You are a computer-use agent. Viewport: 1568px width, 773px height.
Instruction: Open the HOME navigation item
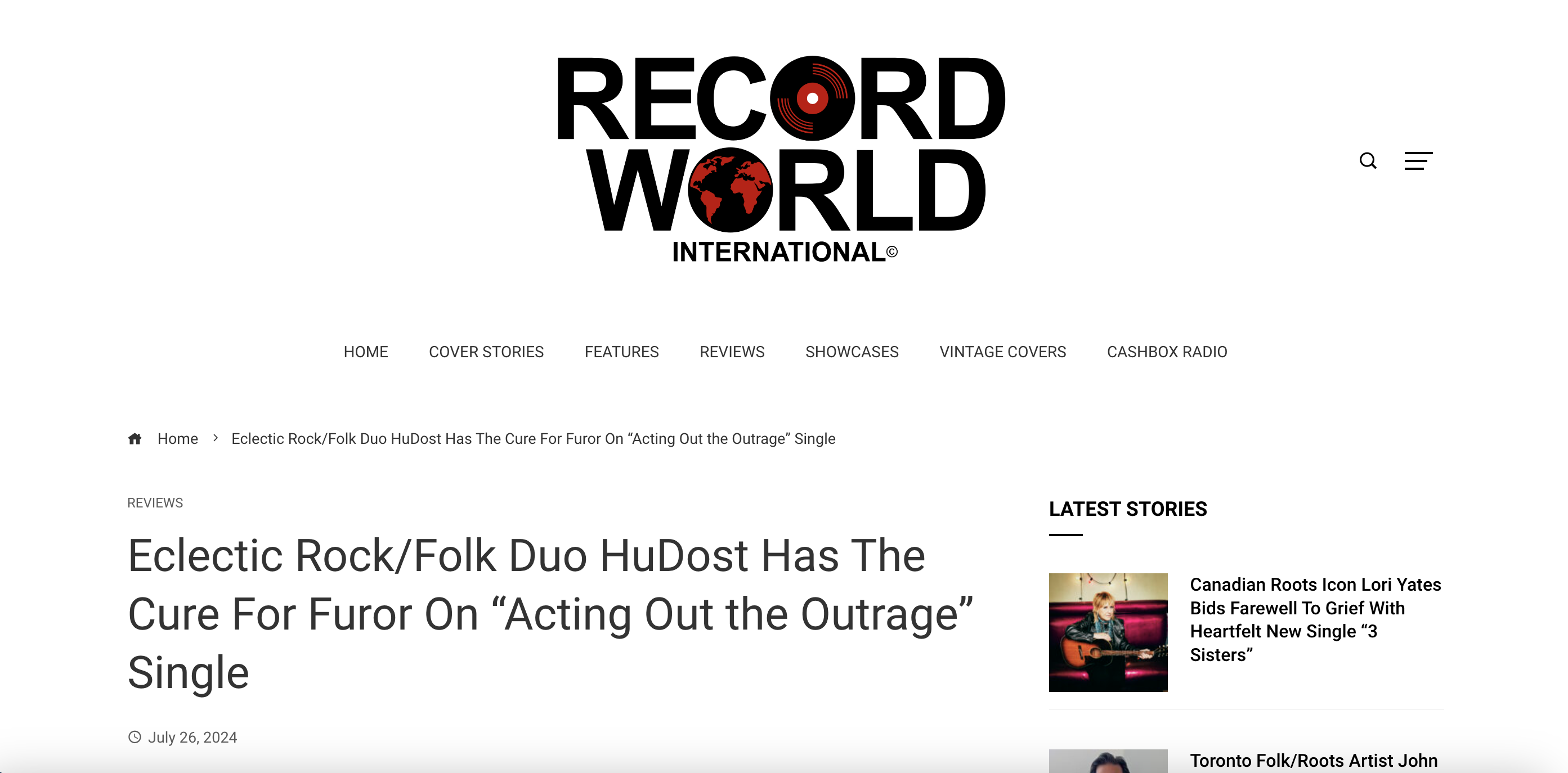pos(366,352)
